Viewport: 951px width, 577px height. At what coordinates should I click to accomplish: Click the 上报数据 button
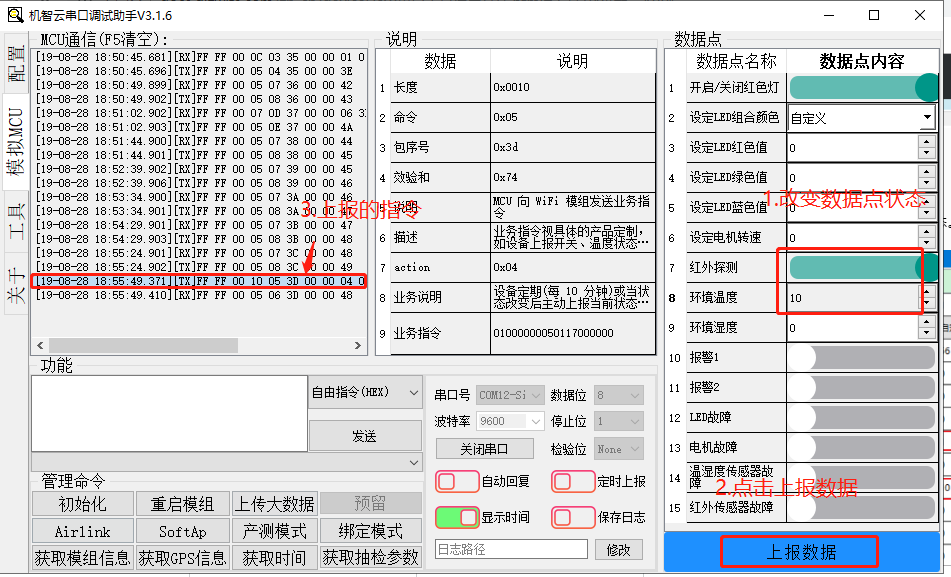point(799,552)
